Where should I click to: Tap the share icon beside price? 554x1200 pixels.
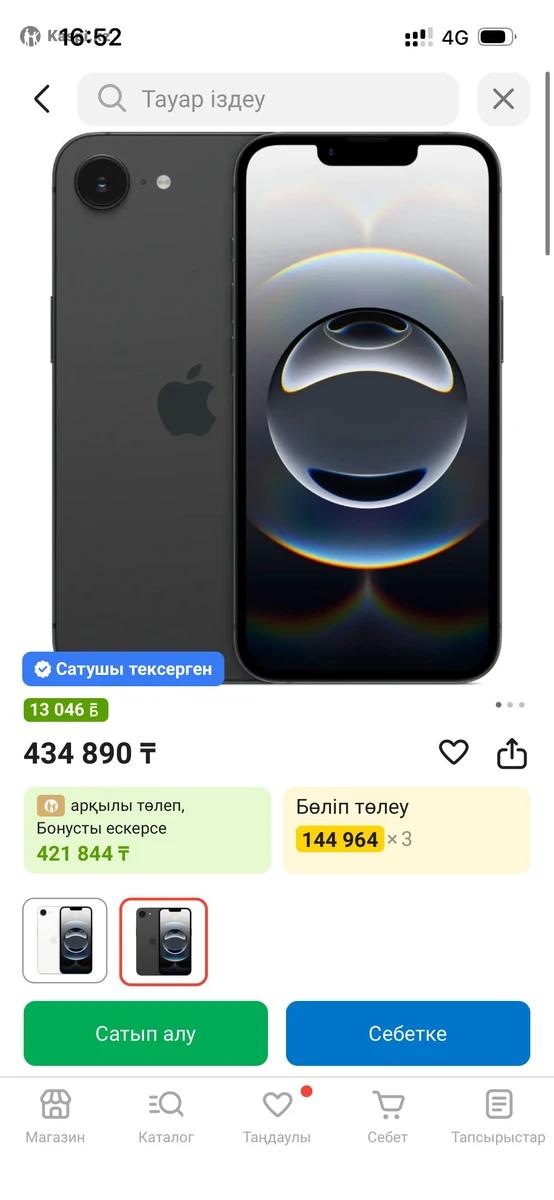[511, 752]
